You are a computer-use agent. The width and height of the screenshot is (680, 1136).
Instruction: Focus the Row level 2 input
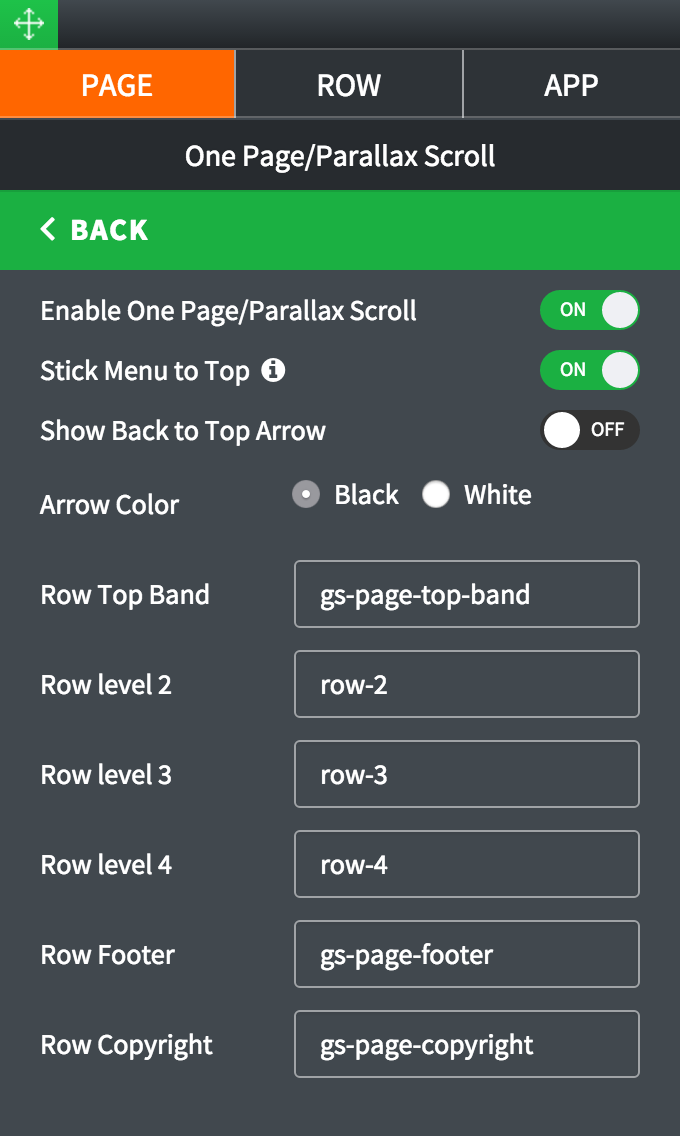tap(466, 684)
